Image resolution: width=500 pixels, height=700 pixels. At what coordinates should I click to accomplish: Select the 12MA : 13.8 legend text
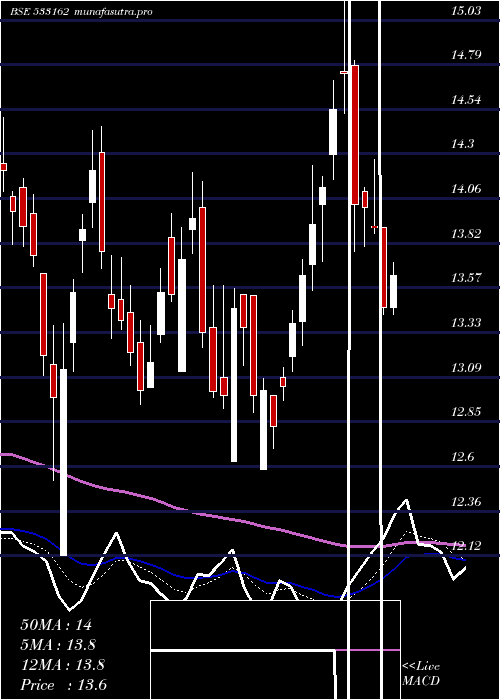tap(63, 665)
